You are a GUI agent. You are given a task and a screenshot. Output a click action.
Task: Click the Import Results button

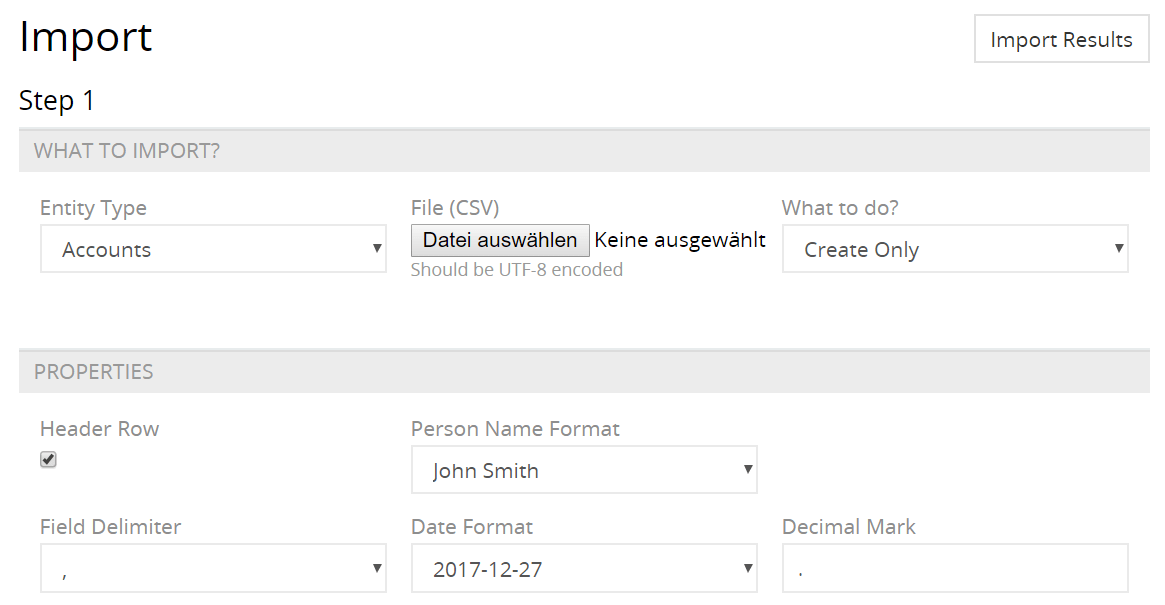point(1061,40)
